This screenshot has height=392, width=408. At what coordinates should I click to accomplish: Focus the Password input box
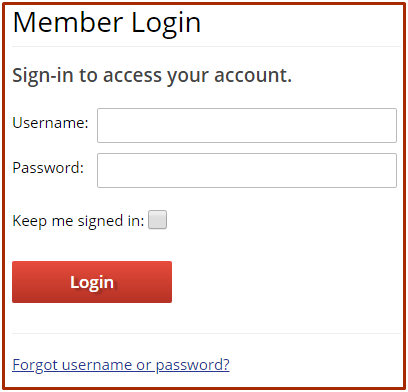247,170
